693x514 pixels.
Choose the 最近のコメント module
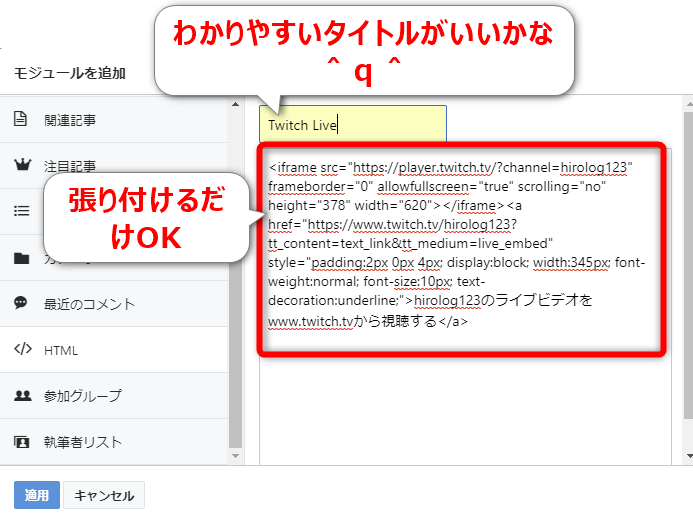tap(114, 304)
